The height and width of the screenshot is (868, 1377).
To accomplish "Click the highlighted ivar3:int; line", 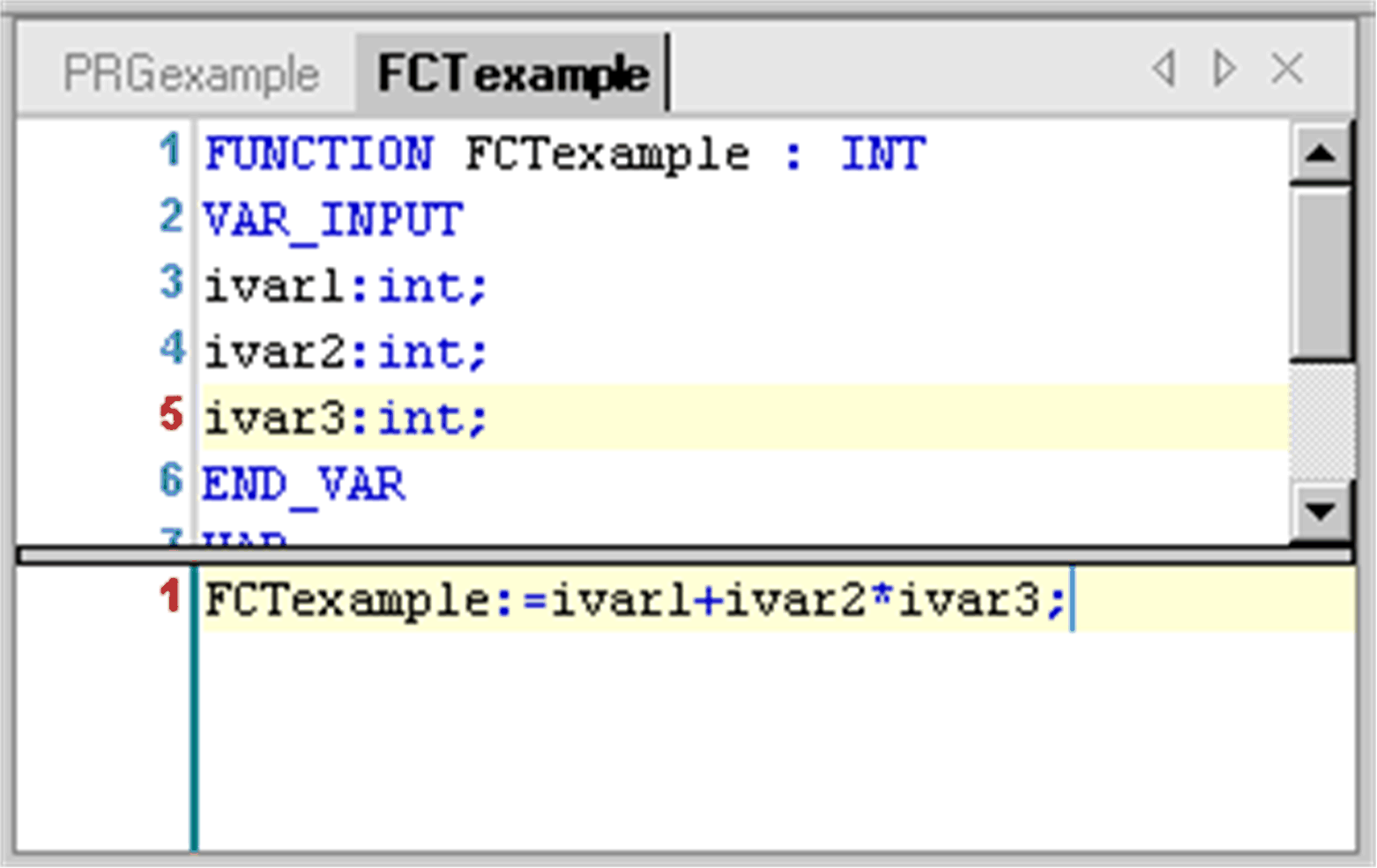I will pos(345,418).
